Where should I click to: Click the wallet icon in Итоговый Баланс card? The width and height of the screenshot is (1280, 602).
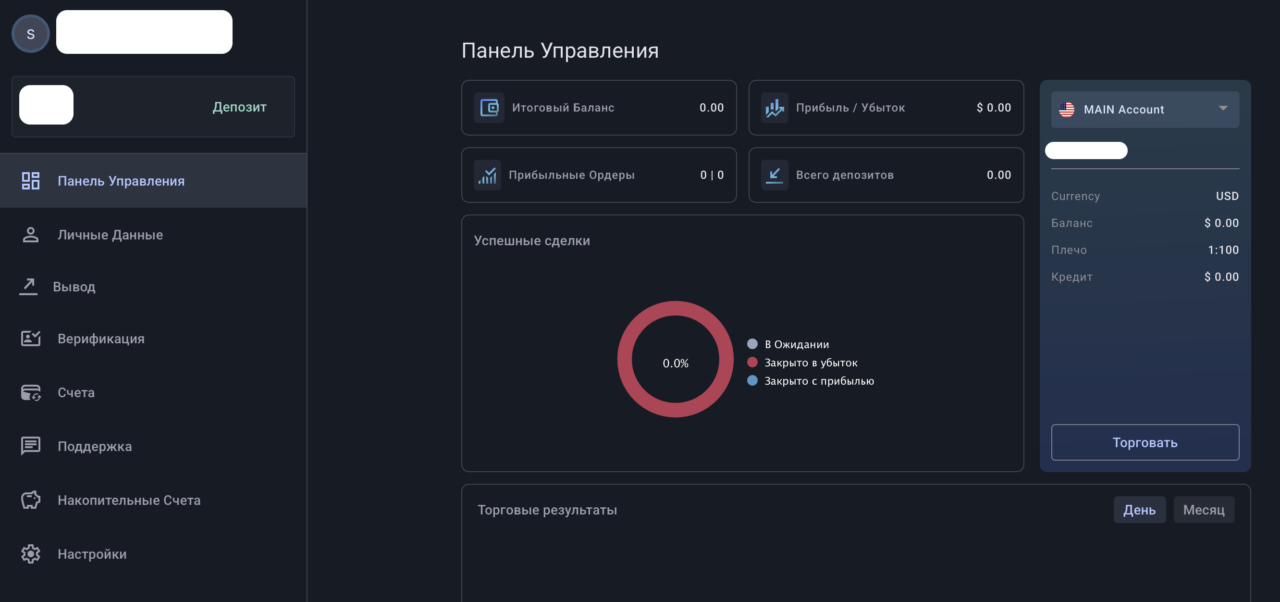coord(488,108)
